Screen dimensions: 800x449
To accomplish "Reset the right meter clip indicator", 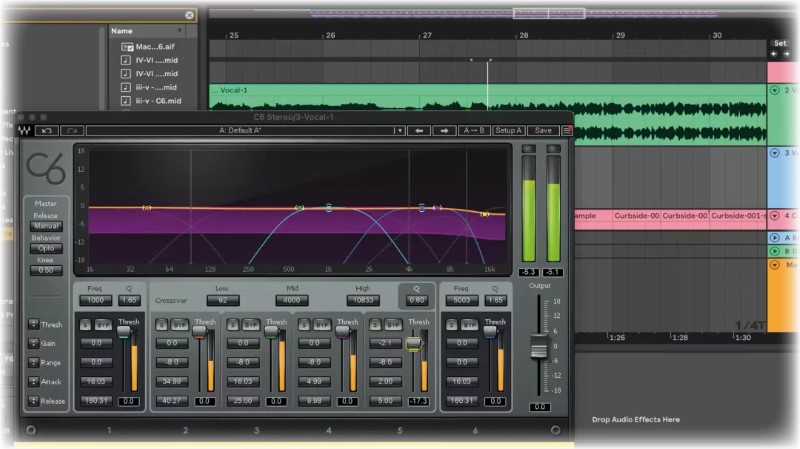I will (553, 148).
